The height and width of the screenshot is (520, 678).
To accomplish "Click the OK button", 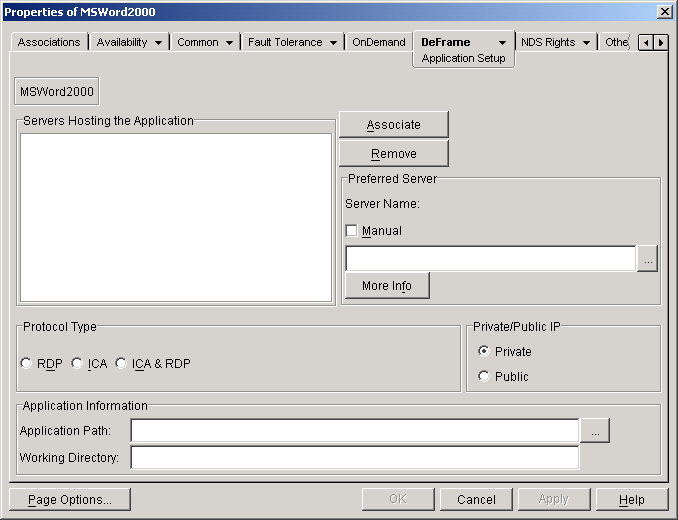I will pyautogui.click(x=398, y=500).
